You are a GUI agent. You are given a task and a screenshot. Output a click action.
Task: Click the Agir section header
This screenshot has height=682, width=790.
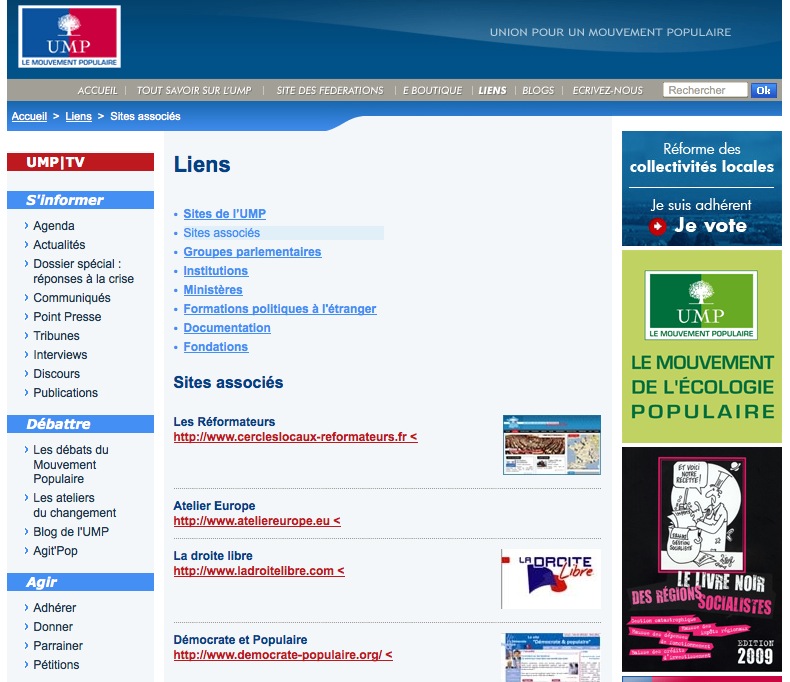(x=81, y=582)
